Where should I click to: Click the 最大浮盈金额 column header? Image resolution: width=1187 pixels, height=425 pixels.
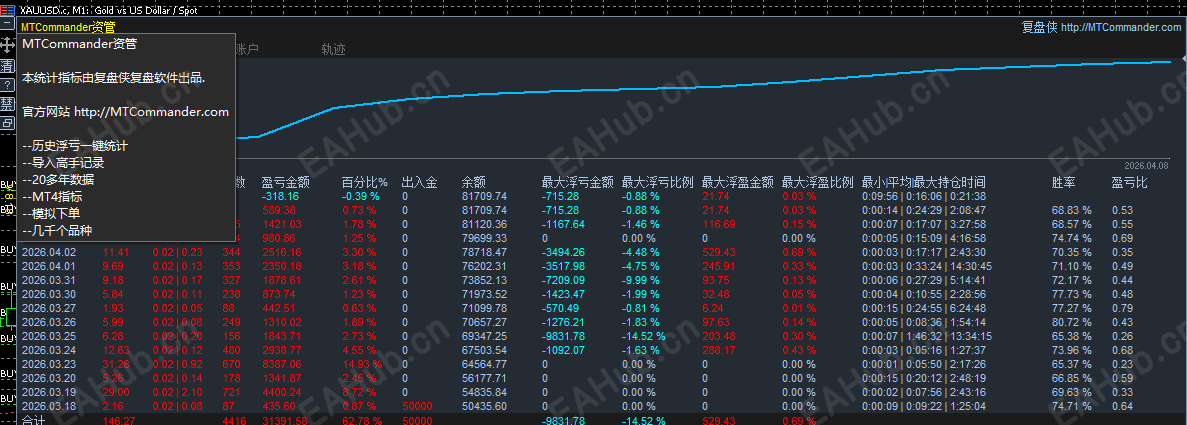738,183
